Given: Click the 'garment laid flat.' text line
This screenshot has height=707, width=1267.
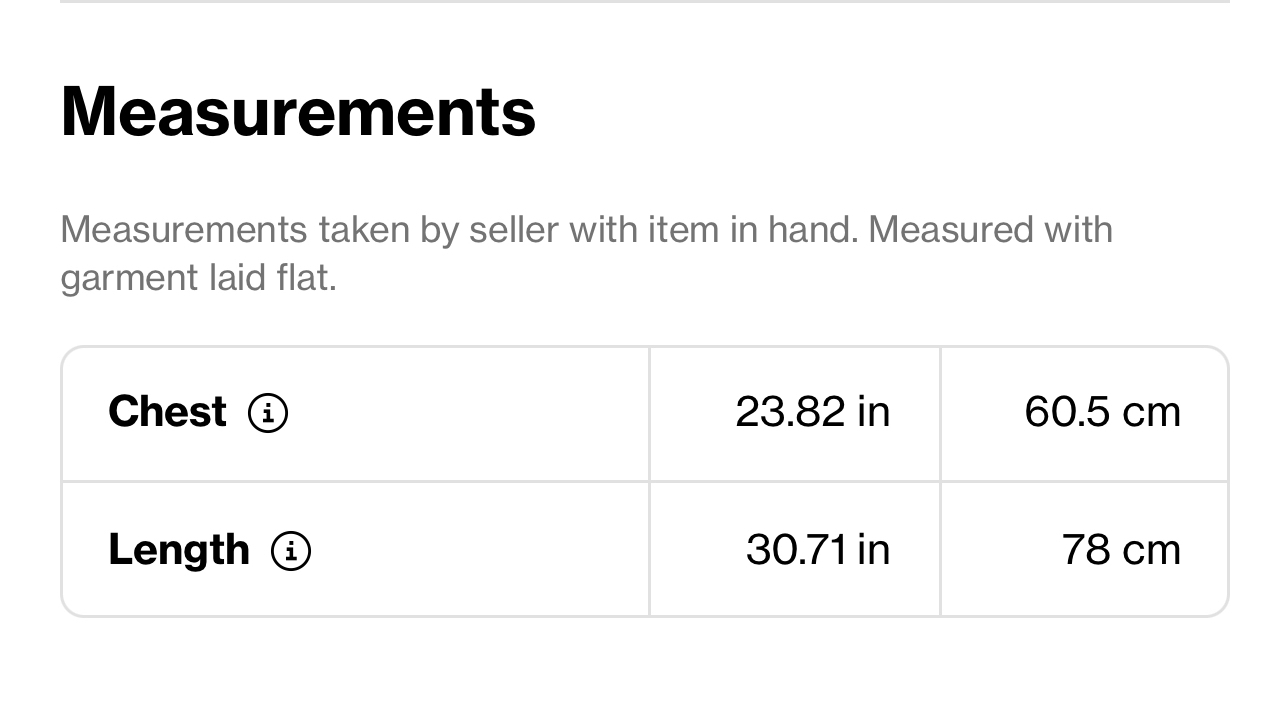Looking at the screenshot, I should point(198,277).
